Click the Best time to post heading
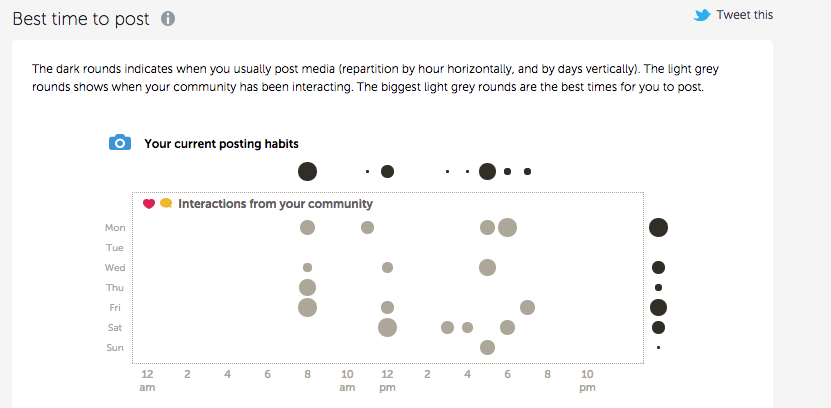 tap(81, 19)
